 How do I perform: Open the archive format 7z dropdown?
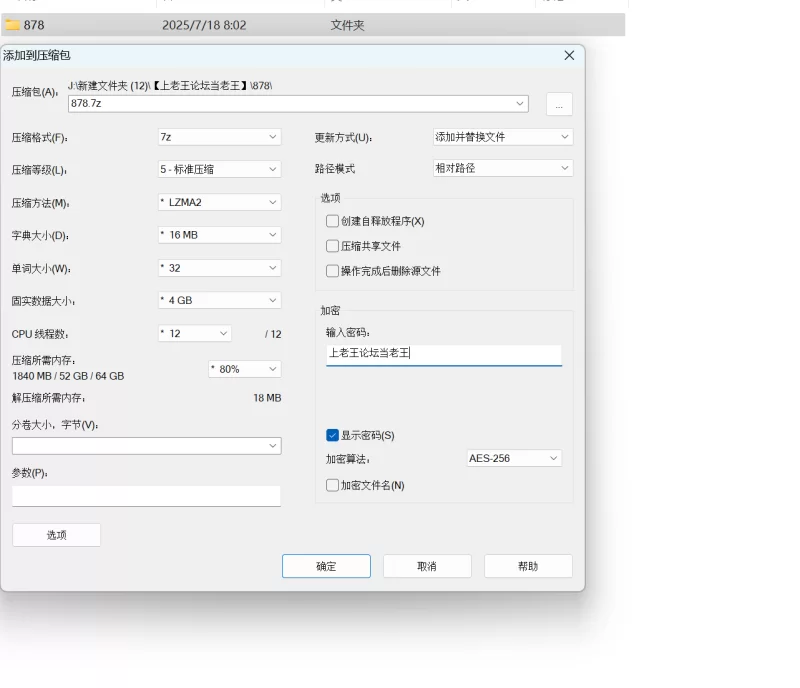(219, 137)
